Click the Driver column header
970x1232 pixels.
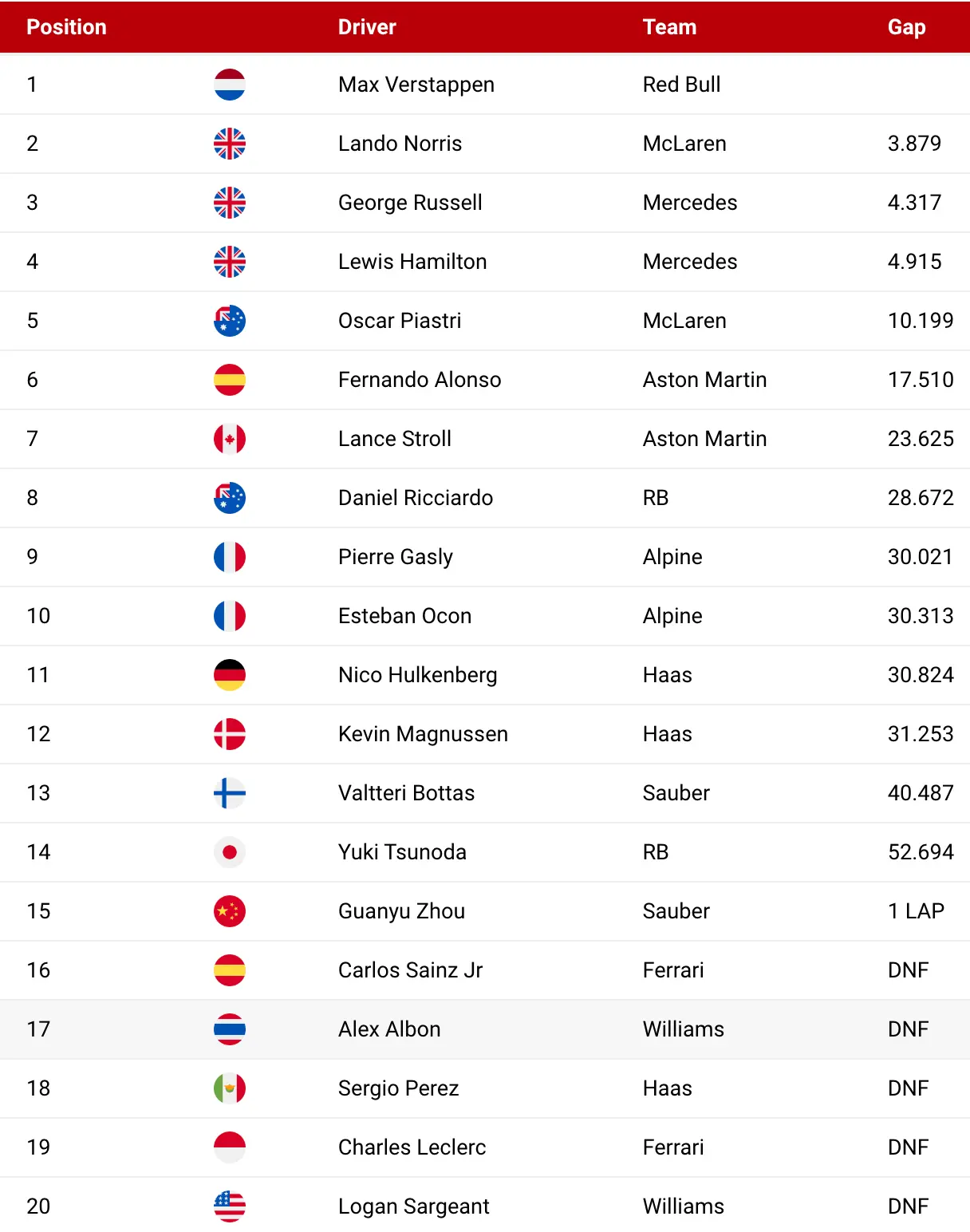(367, 27)
